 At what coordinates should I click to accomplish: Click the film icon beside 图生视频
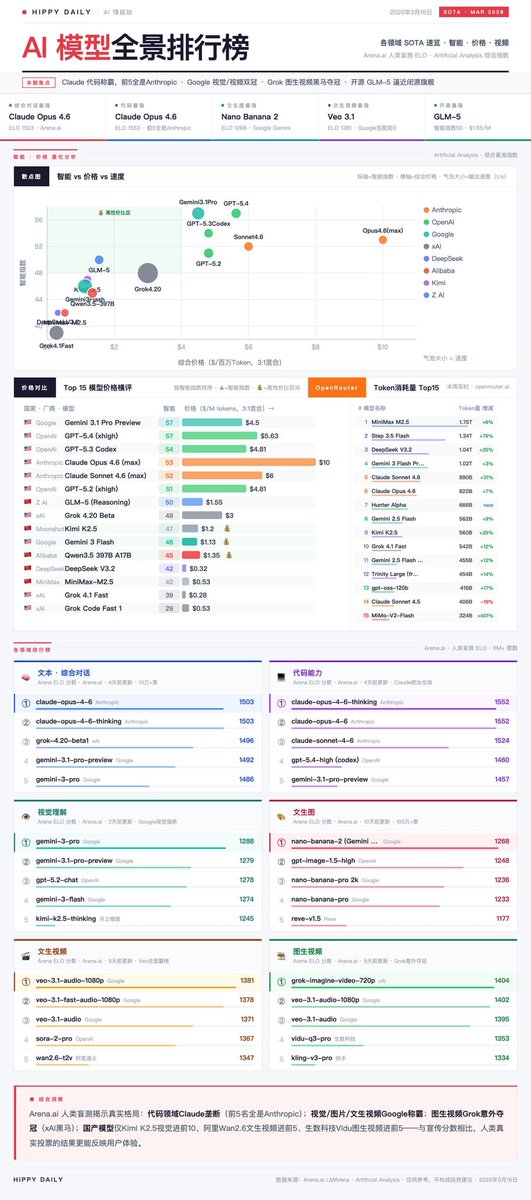(280, 954)
